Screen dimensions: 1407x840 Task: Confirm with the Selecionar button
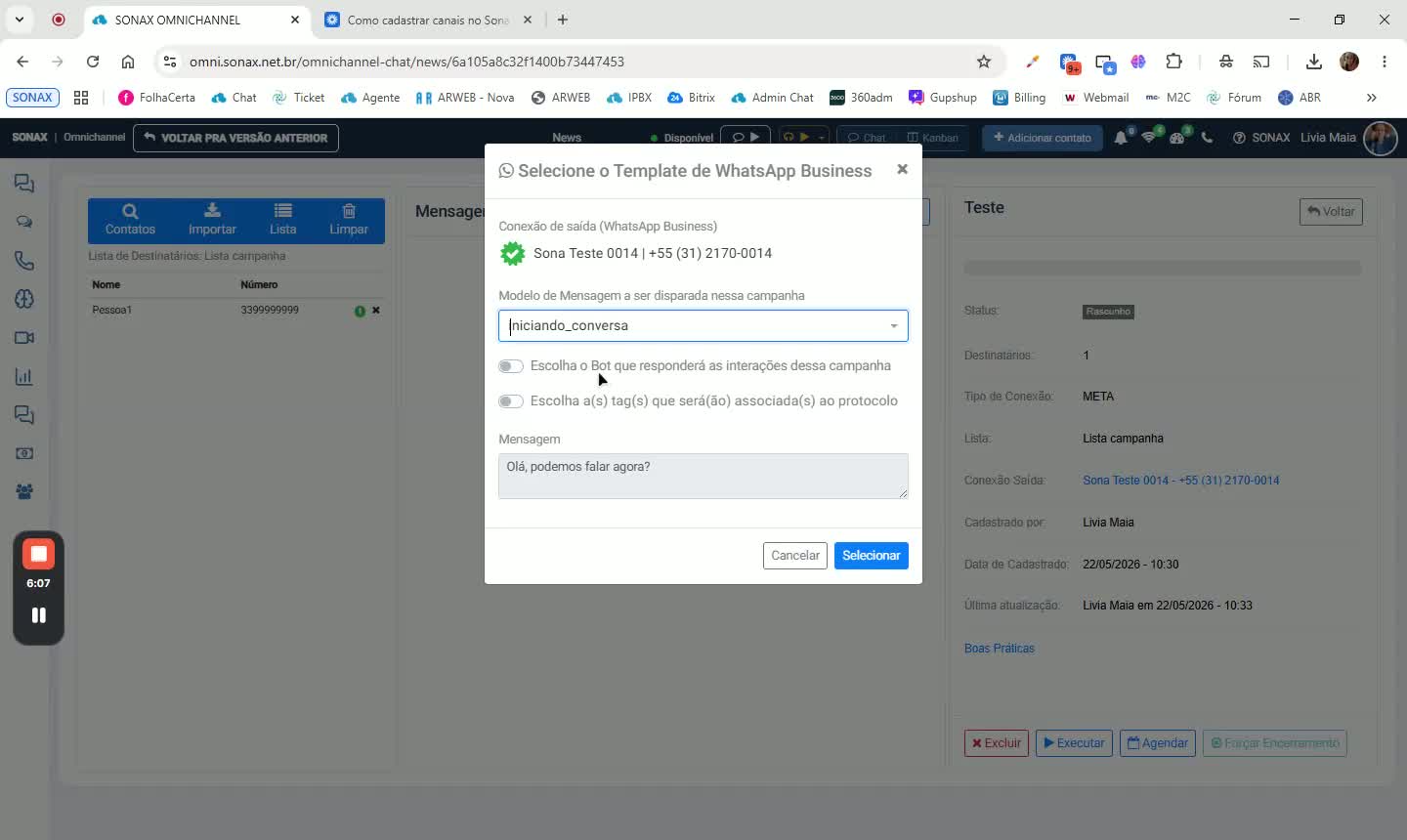point(871,556)
